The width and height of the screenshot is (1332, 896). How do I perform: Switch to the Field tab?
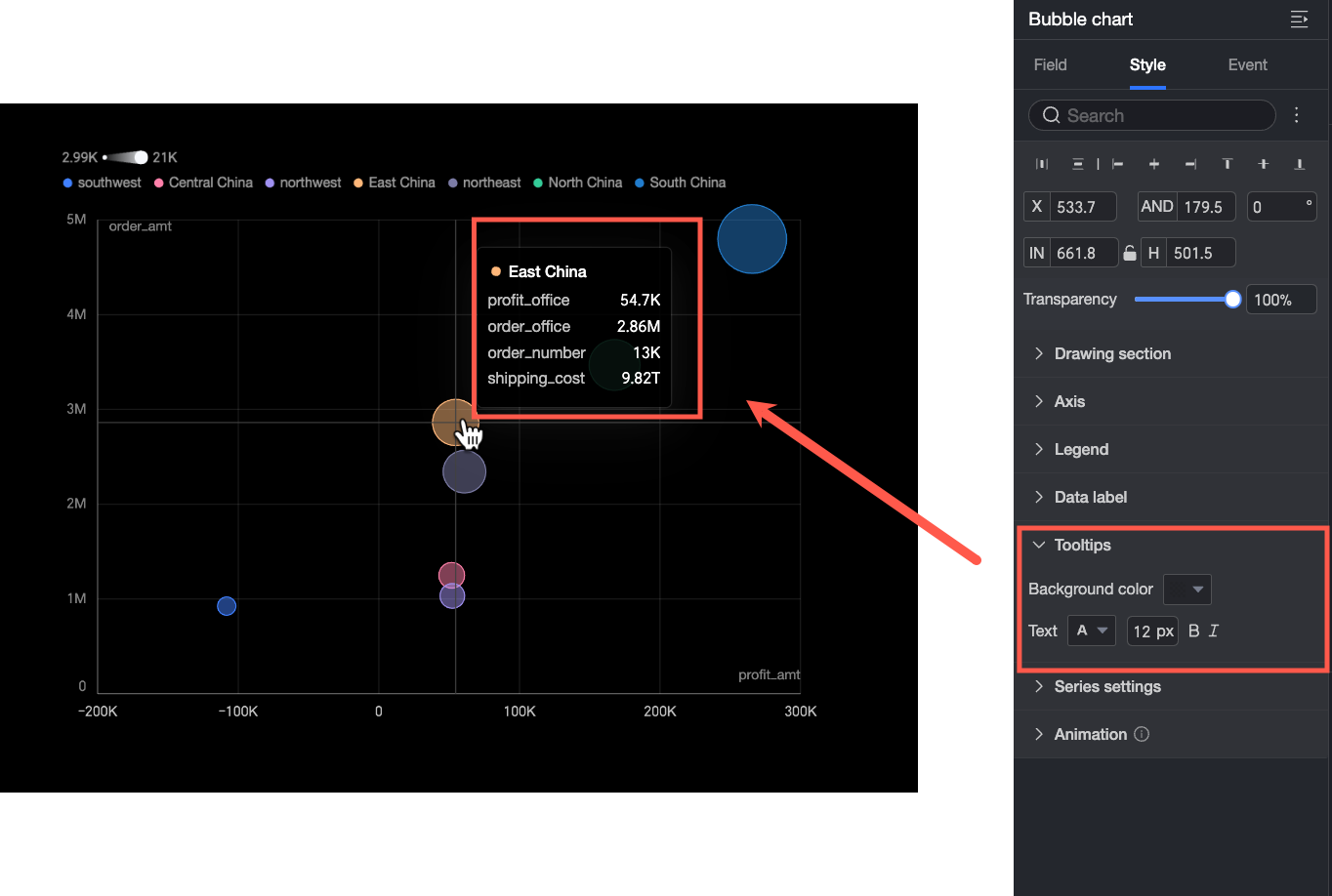click(1051, 64)
